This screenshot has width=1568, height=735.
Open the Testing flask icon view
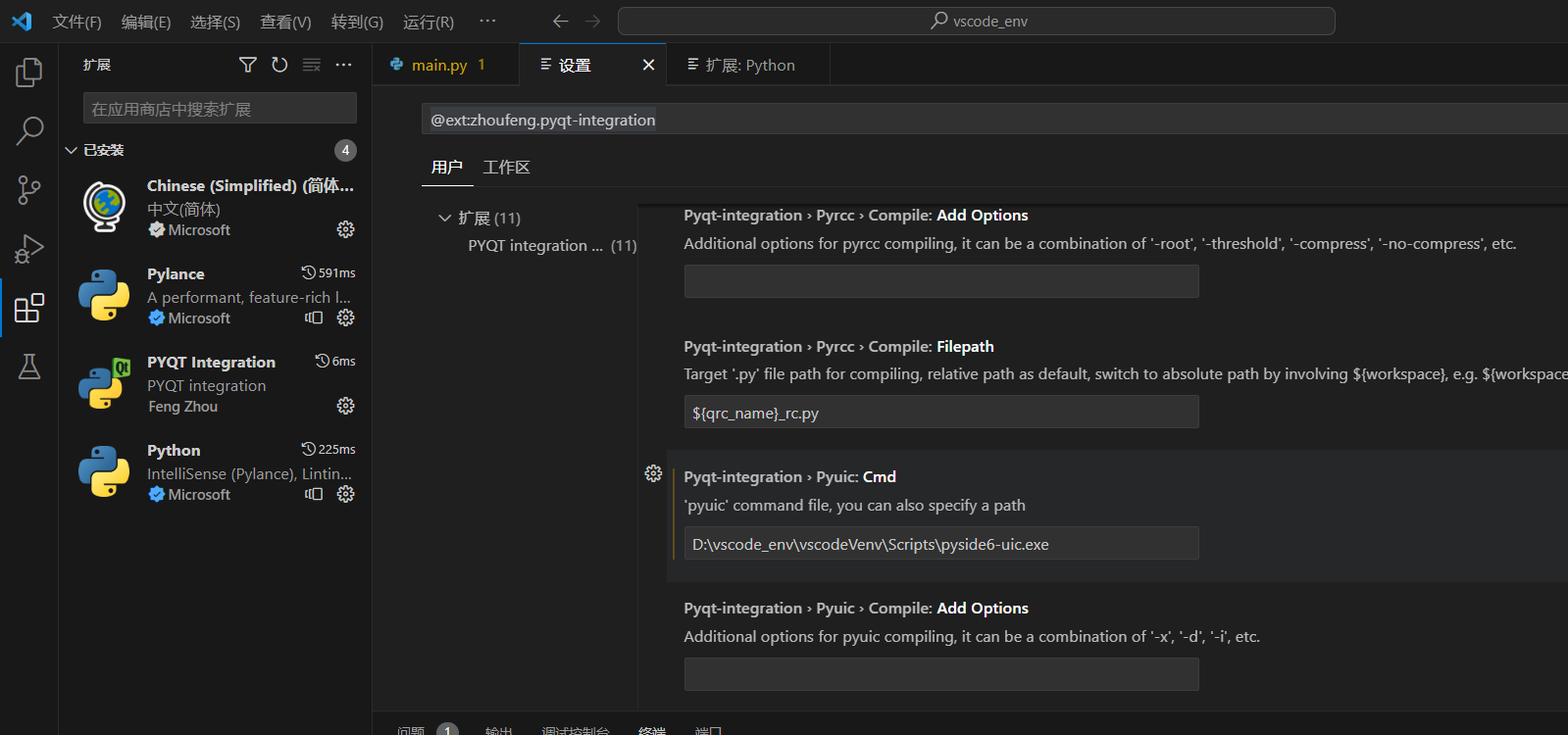(x=29, y=367)
